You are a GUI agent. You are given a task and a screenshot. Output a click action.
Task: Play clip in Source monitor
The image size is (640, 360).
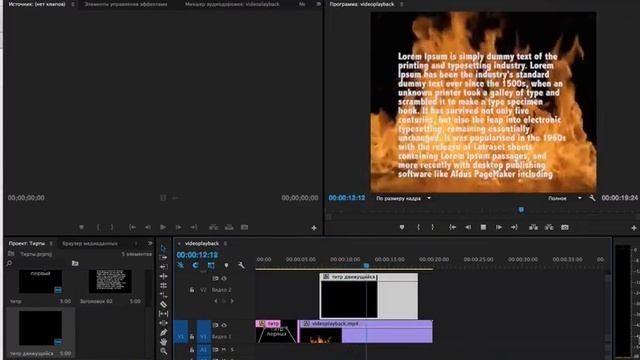point(163,227)
